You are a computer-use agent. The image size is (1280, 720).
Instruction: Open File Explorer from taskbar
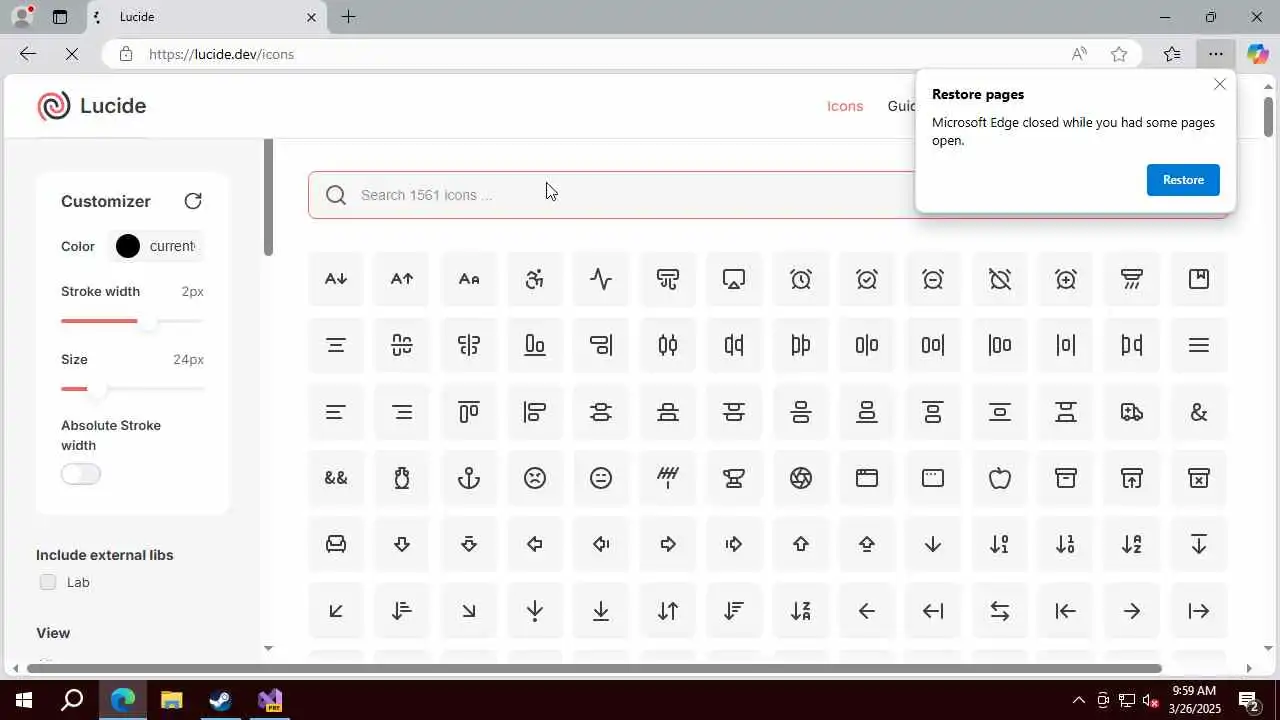172,700
